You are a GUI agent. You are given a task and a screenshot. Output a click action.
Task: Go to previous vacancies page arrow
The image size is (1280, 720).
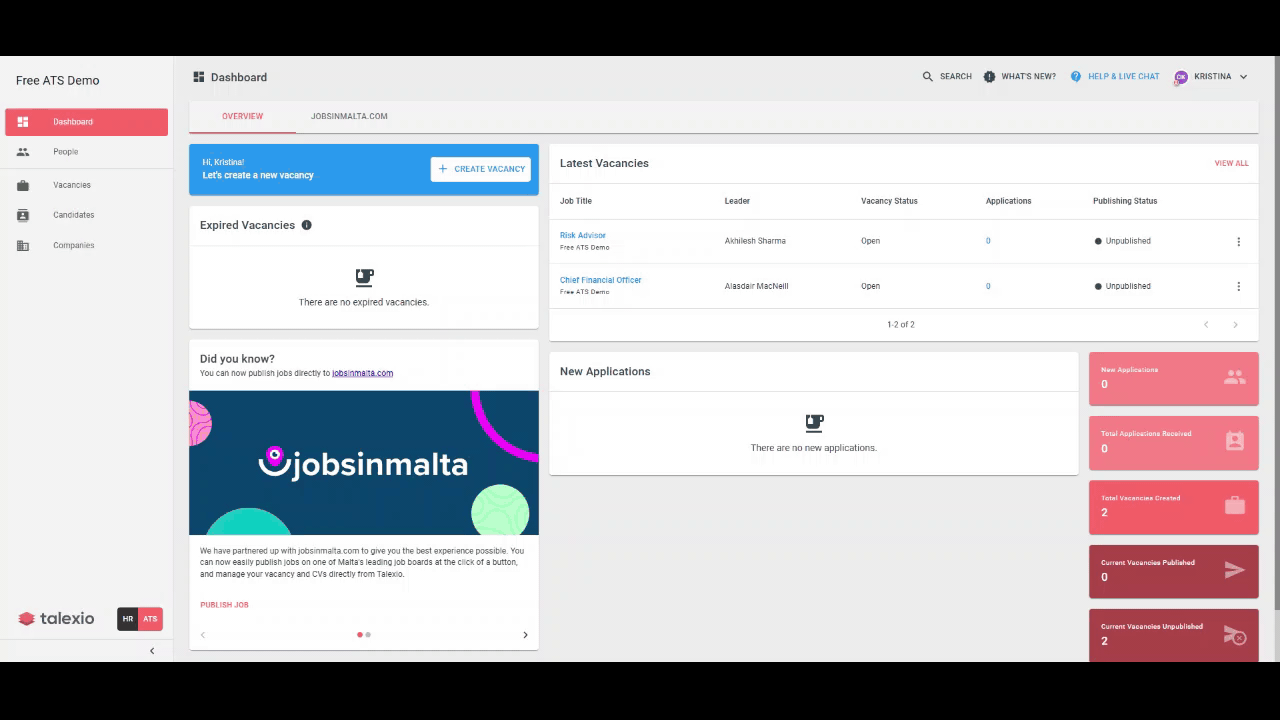tap(1206, 325)
